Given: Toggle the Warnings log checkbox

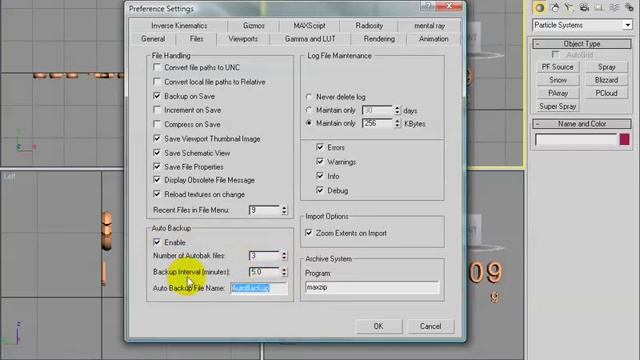Looking at the screenshot, I should pyautogui.click(x=320, y=162).
